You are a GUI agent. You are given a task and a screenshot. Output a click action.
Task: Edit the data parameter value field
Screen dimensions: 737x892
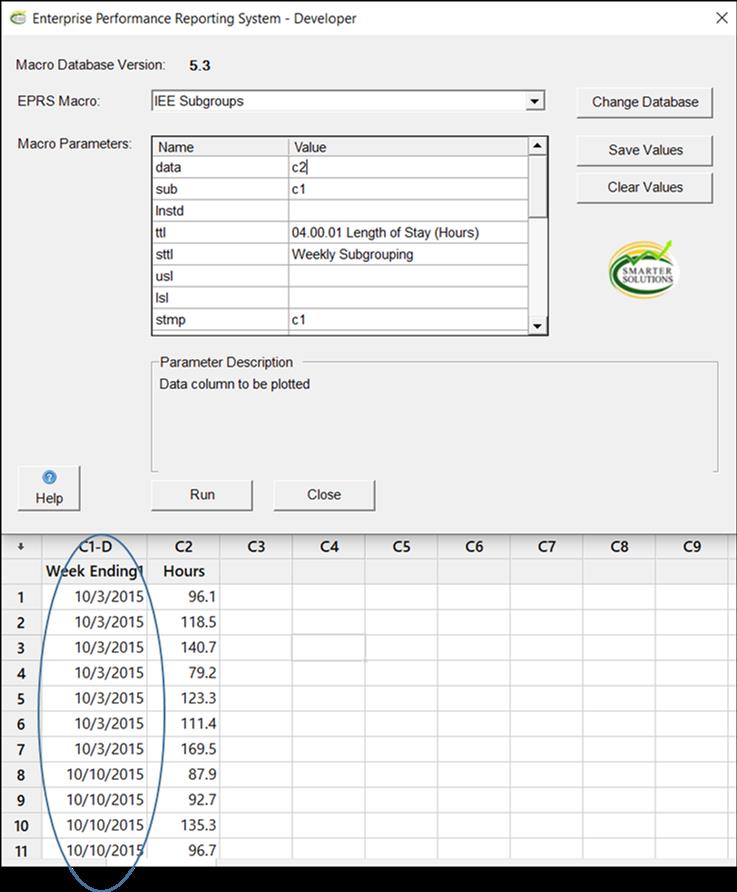click(407, 168)
